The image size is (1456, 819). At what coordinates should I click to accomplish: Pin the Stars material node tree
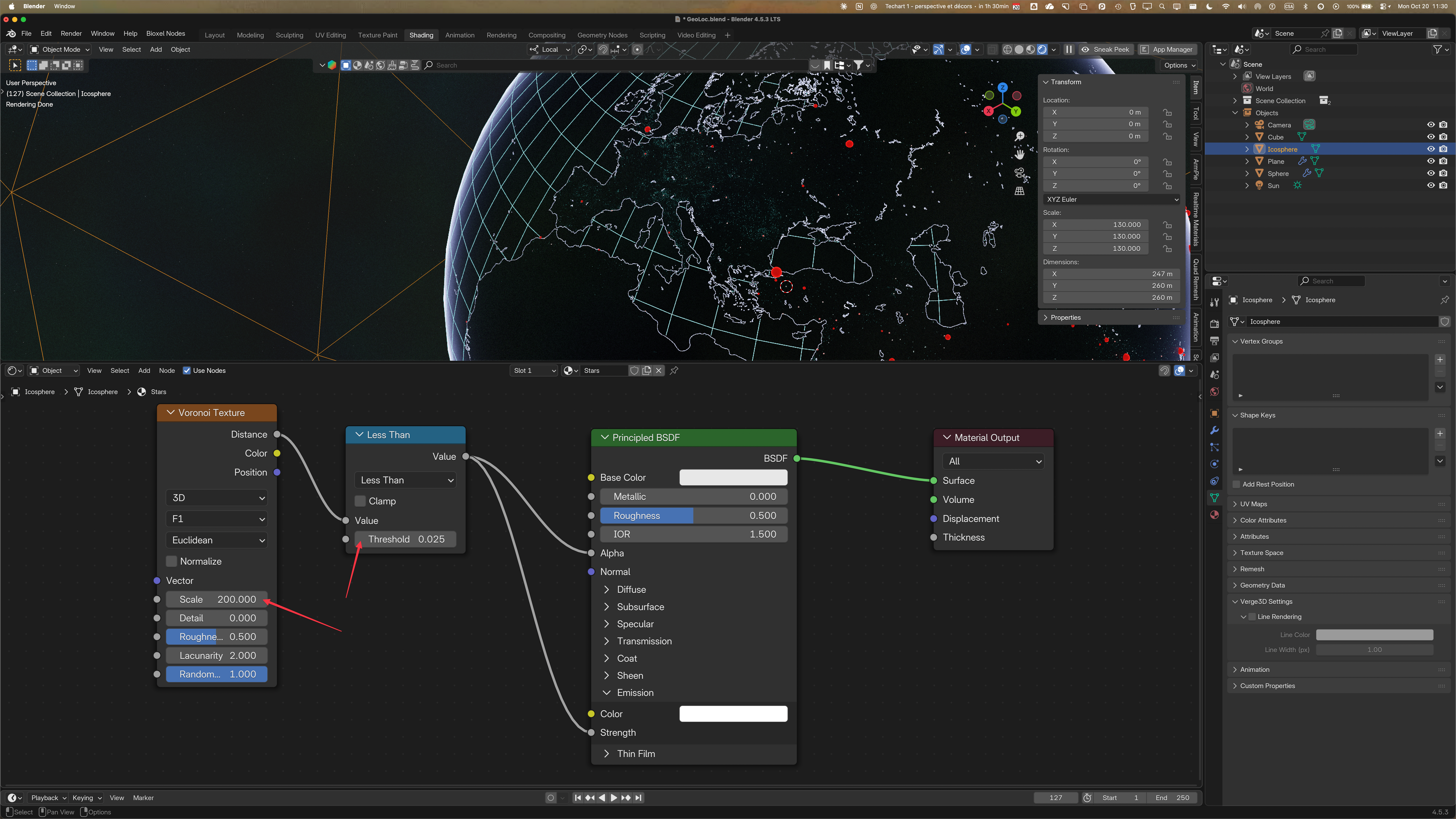(x=674, y=370)
